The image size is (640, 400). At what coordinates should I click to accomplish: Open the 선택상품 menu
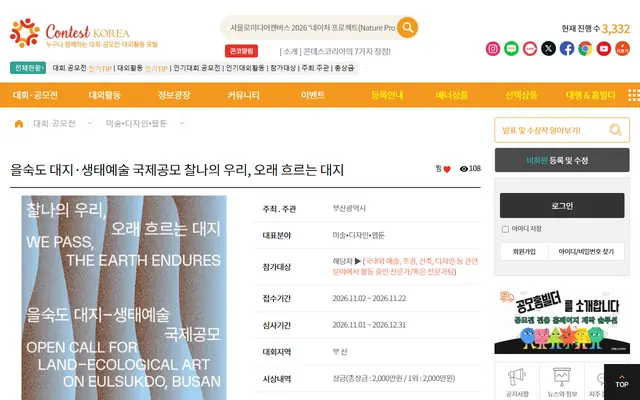(x=521, y=95)
